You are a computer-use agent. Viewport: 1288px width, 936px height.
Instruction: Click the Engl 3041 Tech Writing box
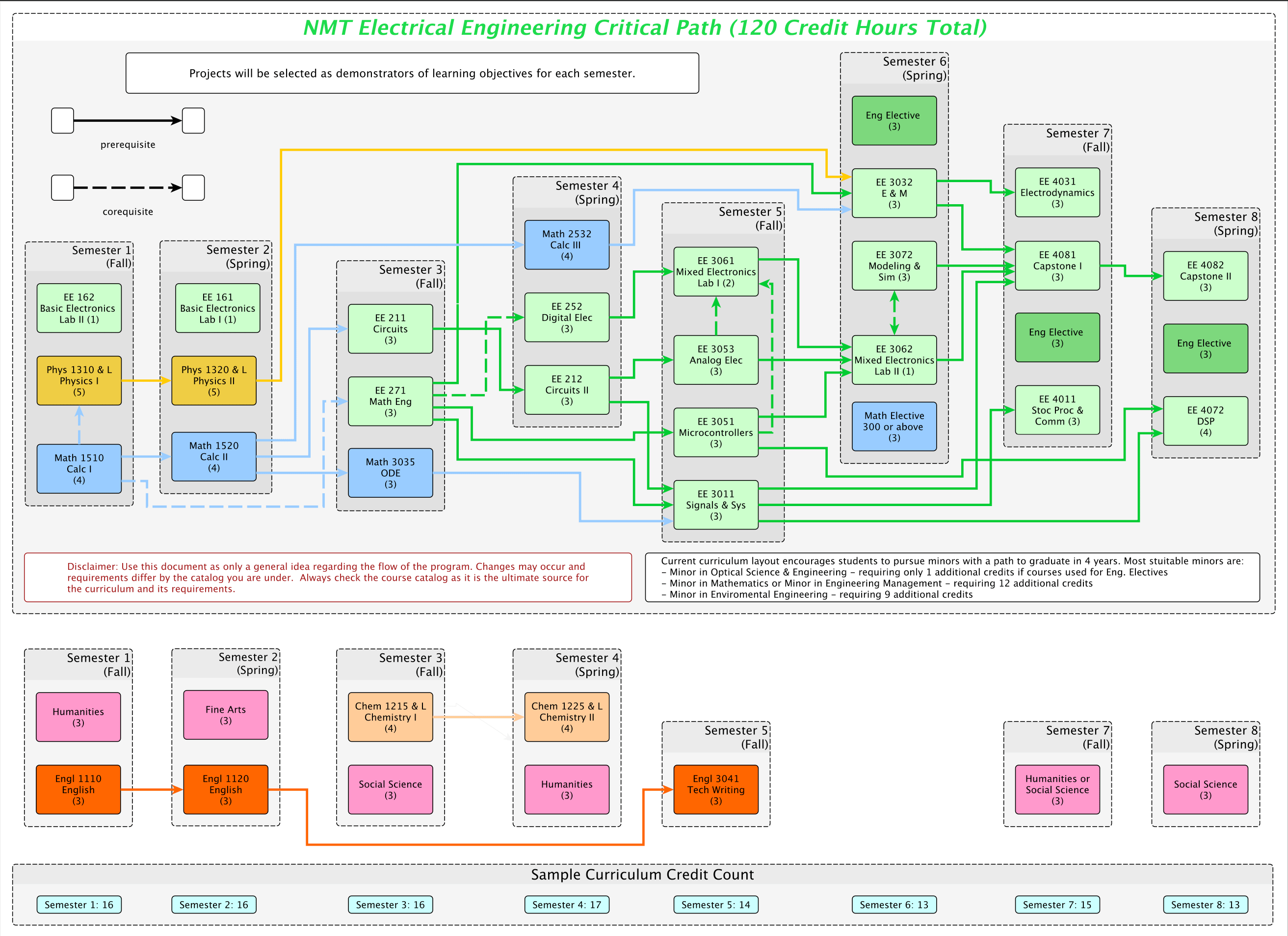[715, 789]
